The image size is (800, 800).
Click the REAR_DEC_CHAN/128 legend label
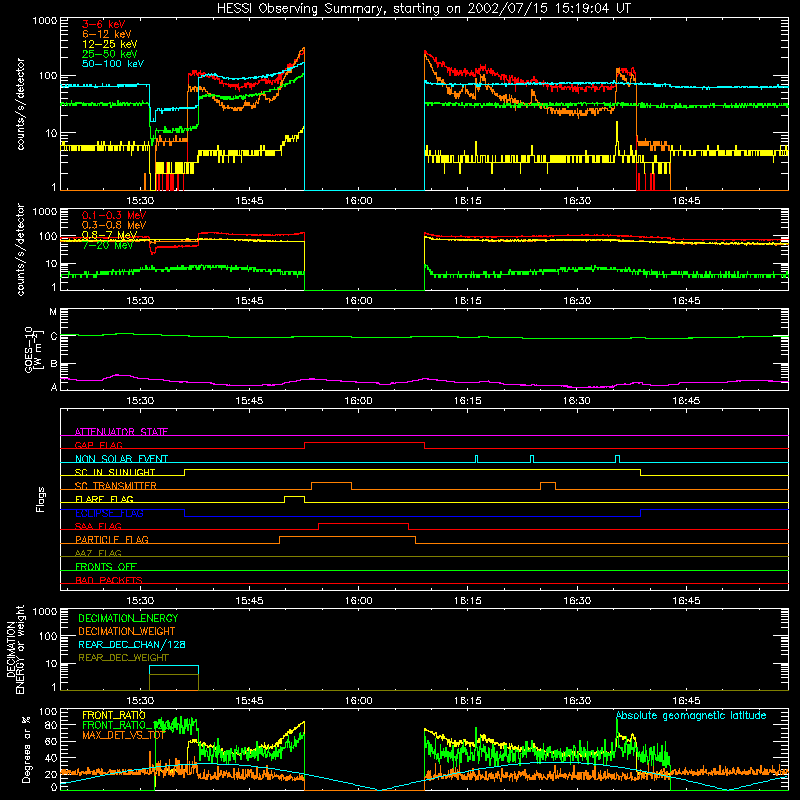(132, 644)
